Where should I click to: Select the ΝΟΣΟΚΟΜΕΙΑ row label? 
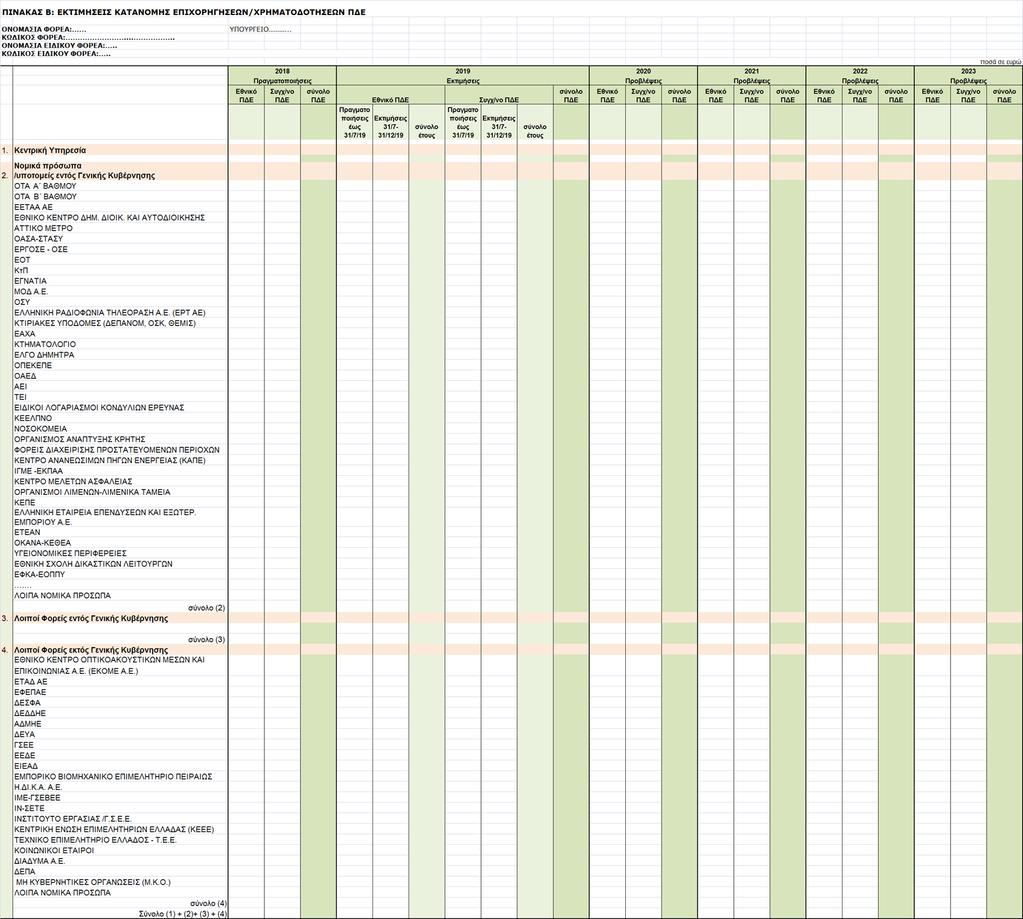tap(40, 429)
